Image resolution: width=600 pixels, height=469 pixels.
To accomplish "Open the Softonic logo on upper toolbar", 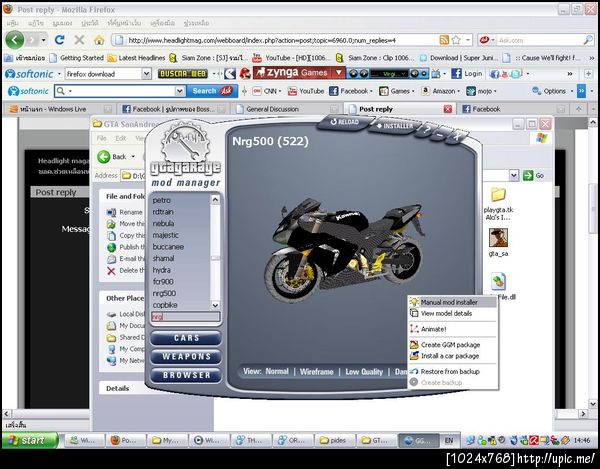I will (29, 73).
